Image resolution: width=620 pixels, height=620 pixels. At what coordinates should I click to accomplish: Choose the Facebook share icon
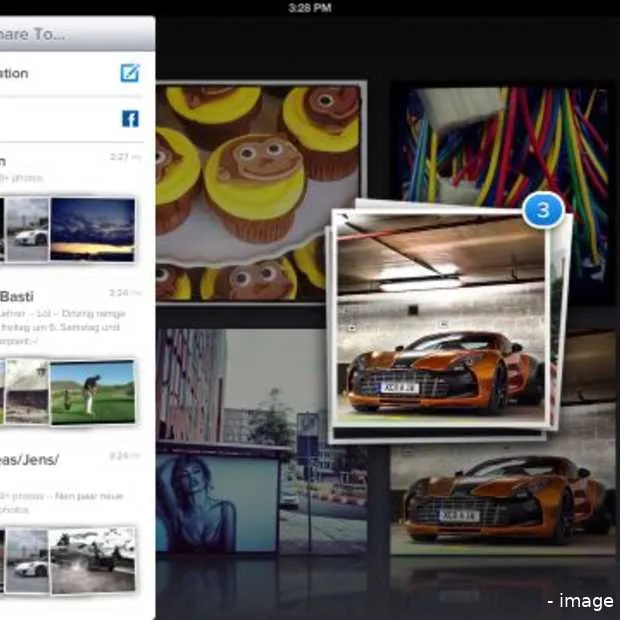(130, 119)
